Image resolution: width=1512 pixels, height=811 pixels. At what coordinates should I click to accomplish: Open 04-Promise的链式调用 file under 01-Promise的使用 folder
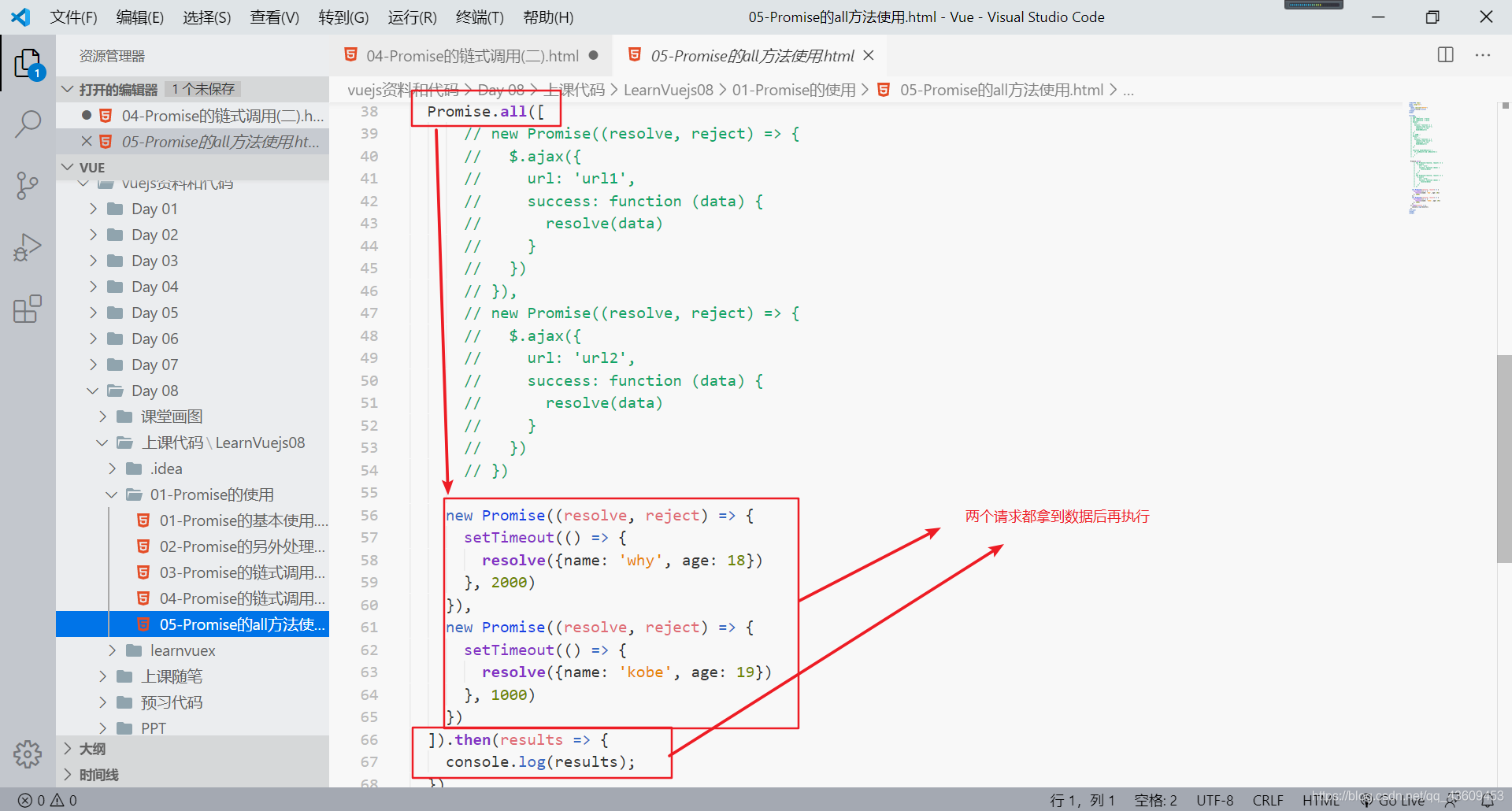192,598
